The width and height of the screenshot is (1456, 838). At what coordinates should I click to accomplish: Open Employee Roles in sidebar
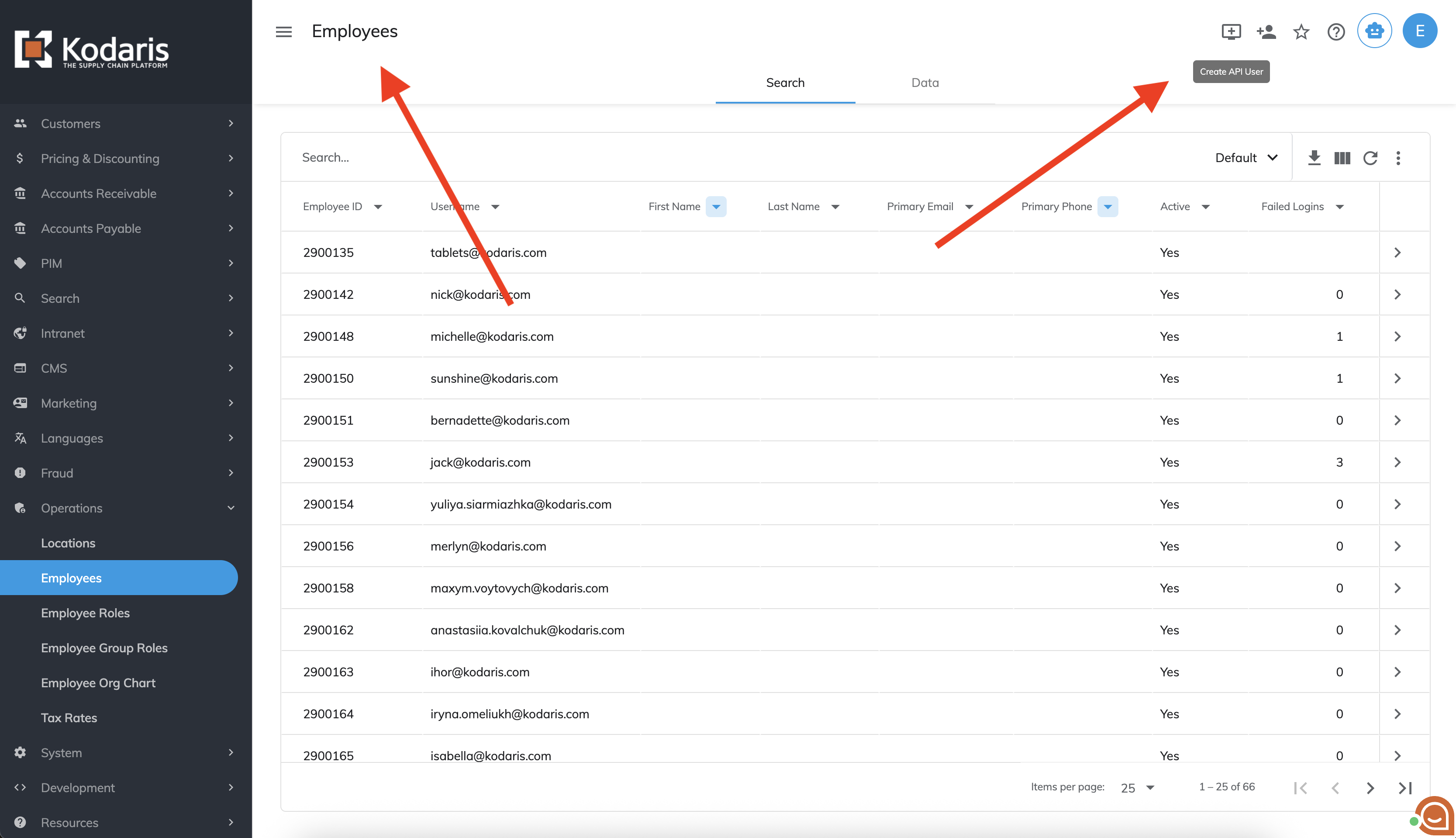click(x=85, y=613)
